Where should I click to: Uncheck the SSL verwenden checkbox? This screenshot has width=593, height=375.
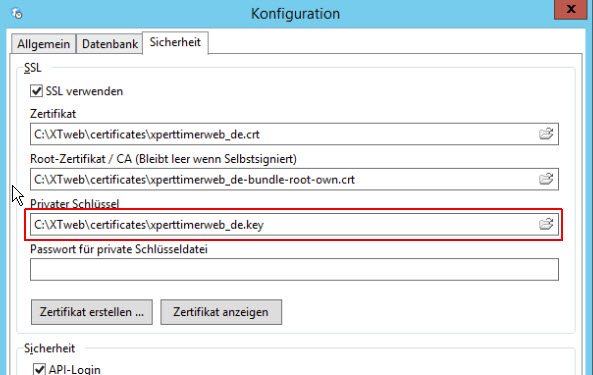[x=36, y=91]
